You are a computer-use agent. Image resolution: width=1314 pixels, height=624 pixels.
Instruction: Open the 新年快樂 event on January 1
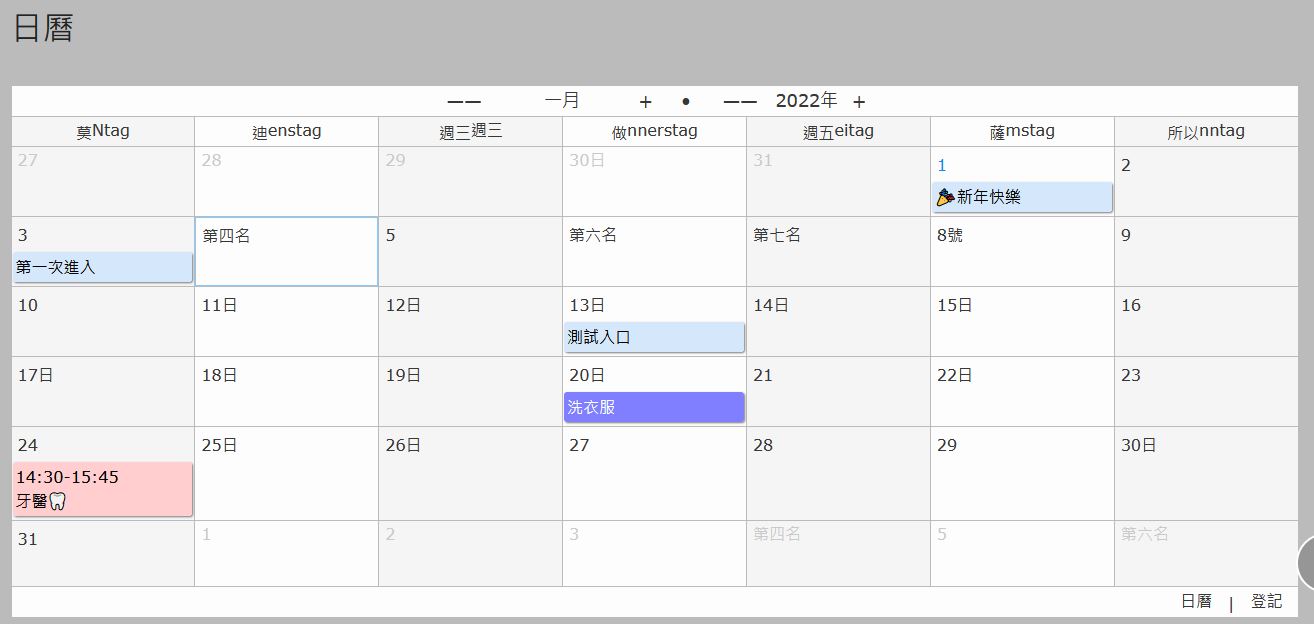pyautogui.click(x=1021, y=198)
